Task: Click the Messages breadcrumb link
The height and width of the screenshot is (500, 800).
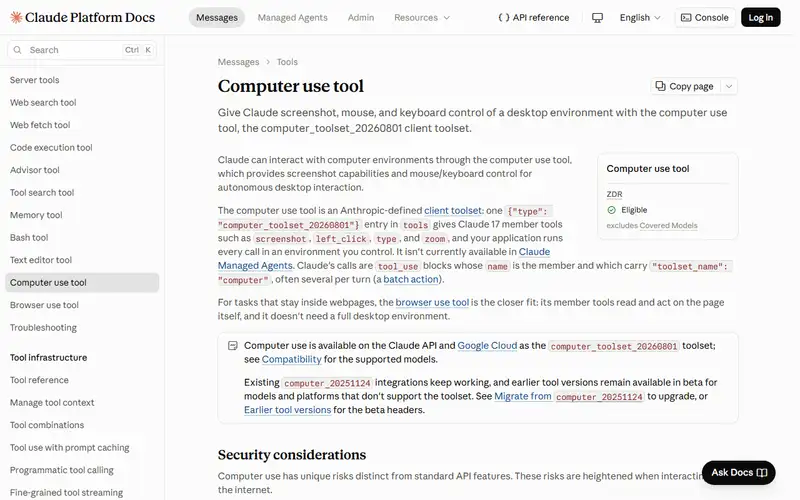Action: tap(238, 62)
